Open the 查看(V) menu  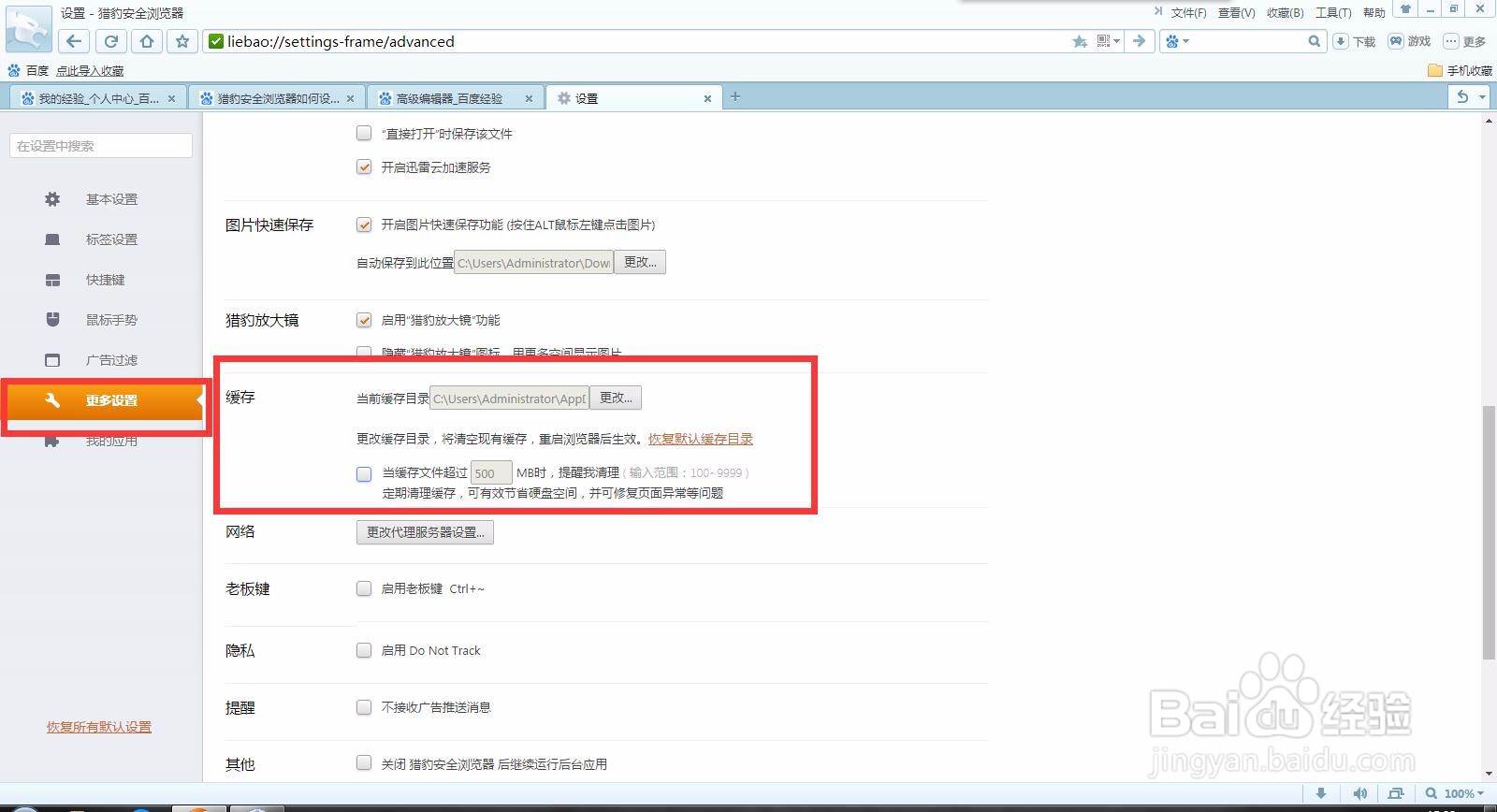(1236, 12)
